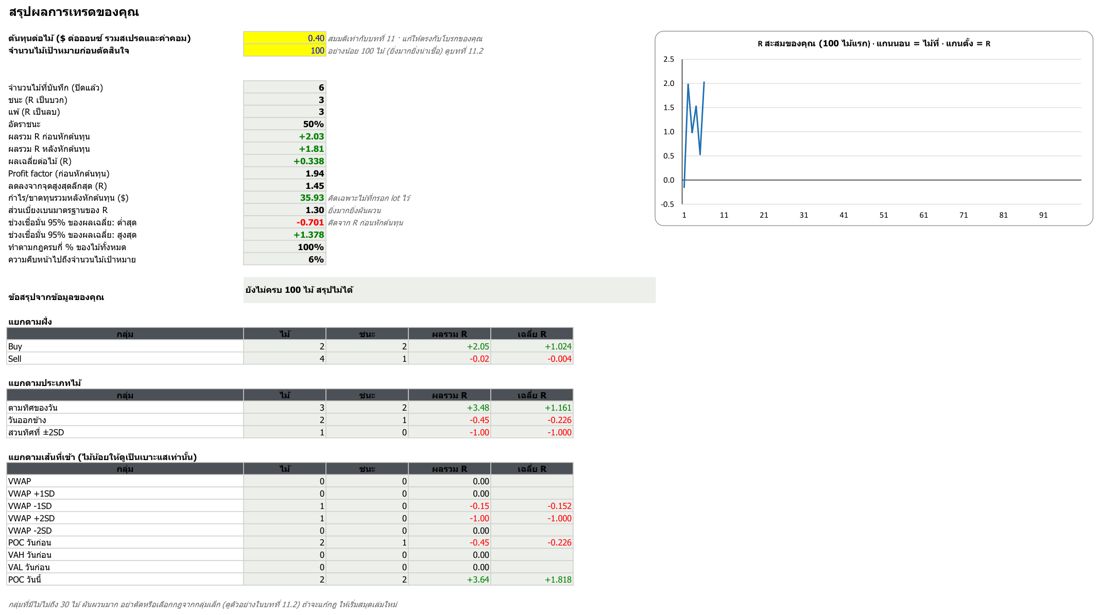Click the "Profit factor (ก่อนหักต้นทุน)" label
Screen dimensions: 1100x615
tap(59, 173)
